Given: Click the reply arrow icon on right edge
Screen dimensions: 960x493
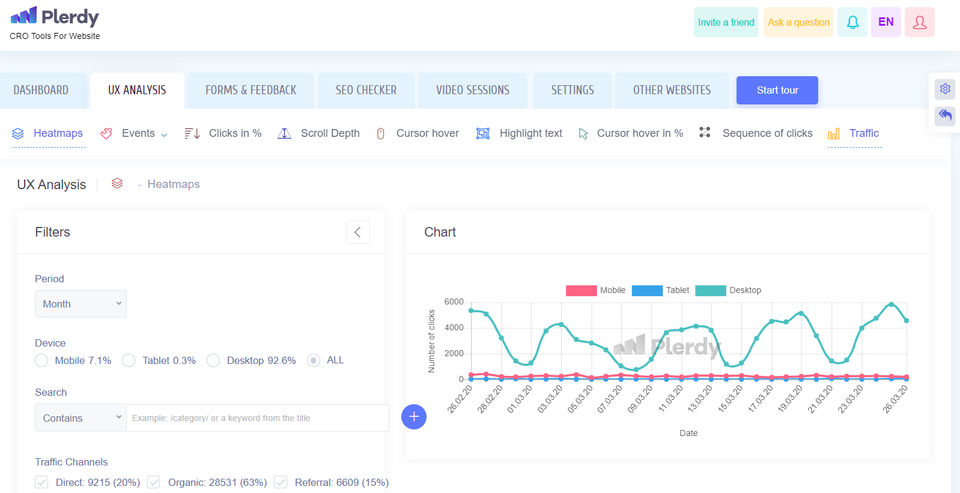Looking at the screenshot, I should coord(945,116).
